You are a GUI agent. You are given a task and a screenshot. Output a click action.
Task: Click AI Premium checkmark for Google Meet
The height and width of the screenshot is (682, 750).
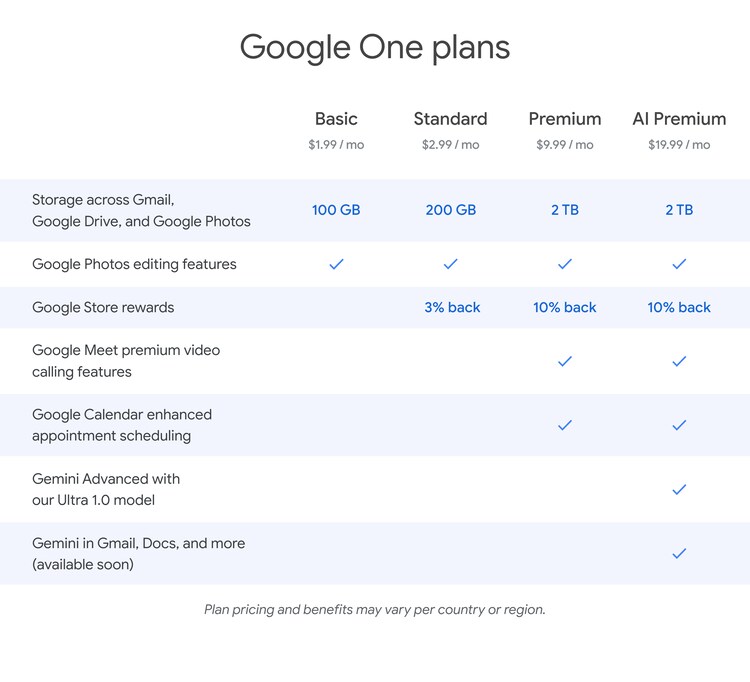pyautogui.click(x=679, y=361)
